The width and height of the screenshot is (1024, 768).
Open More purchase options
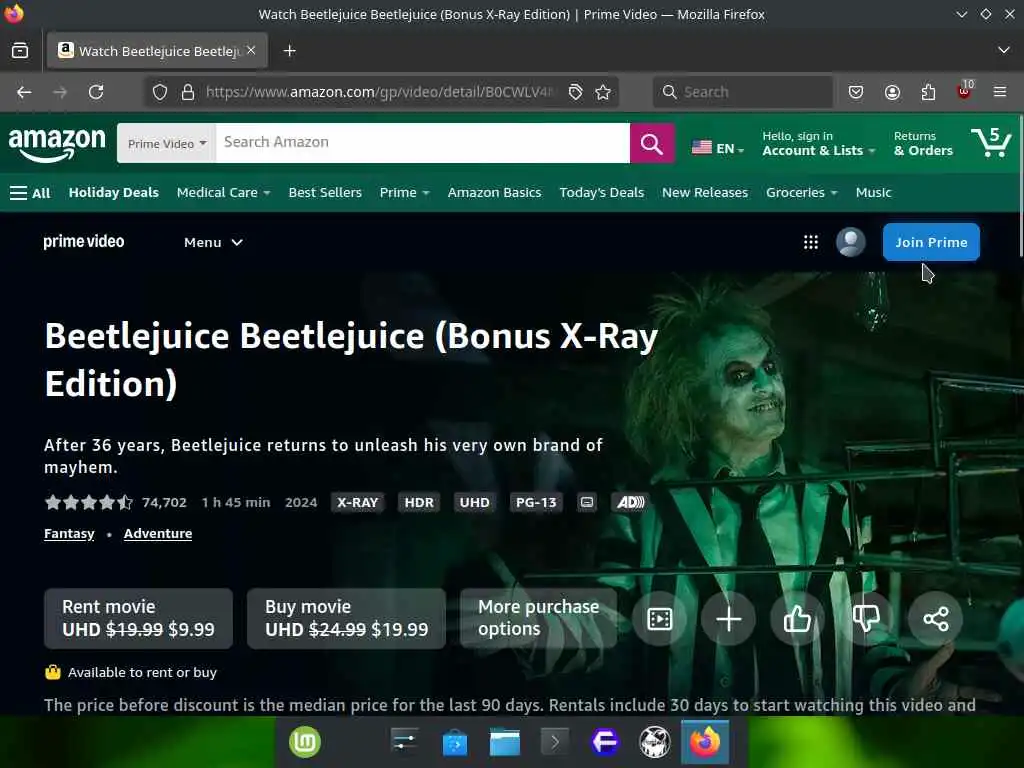[x=539, y=618]
